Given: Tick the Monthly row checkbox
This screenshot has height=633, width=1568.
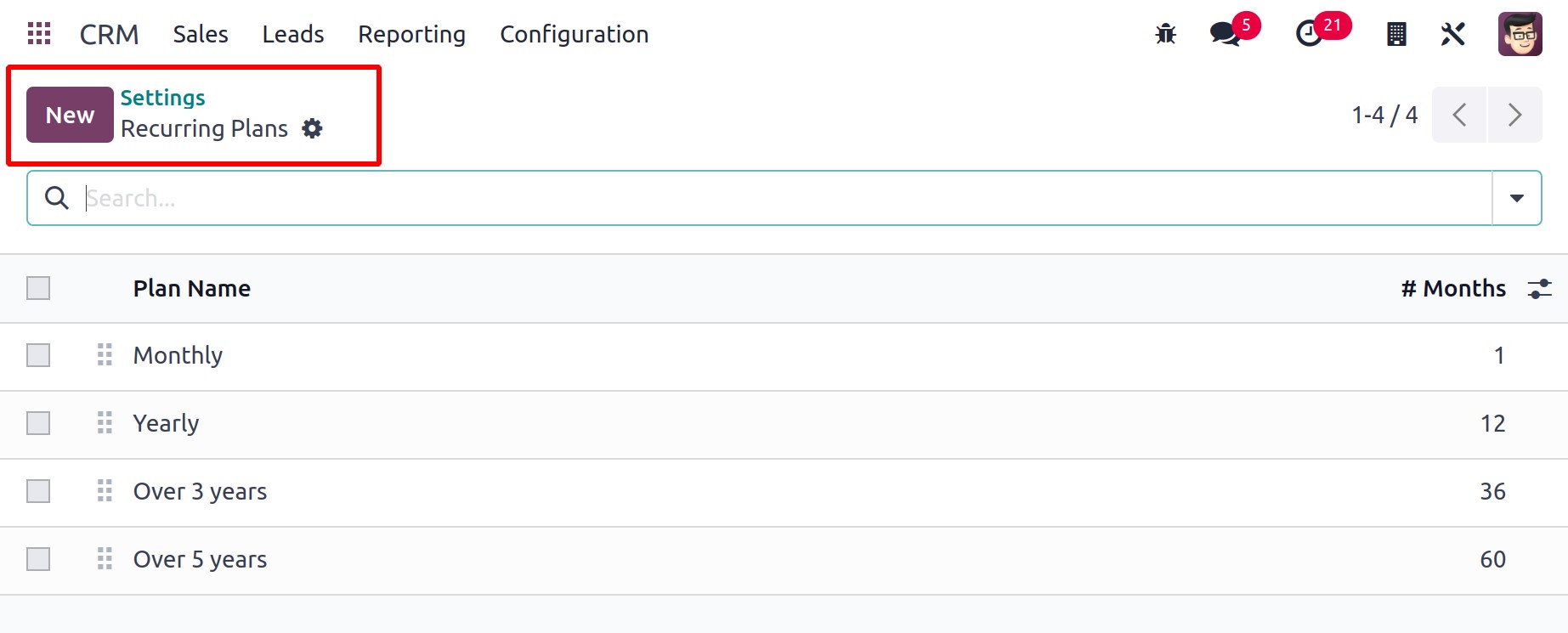Looking at the screenshot, I should click(x=38, y=355).
